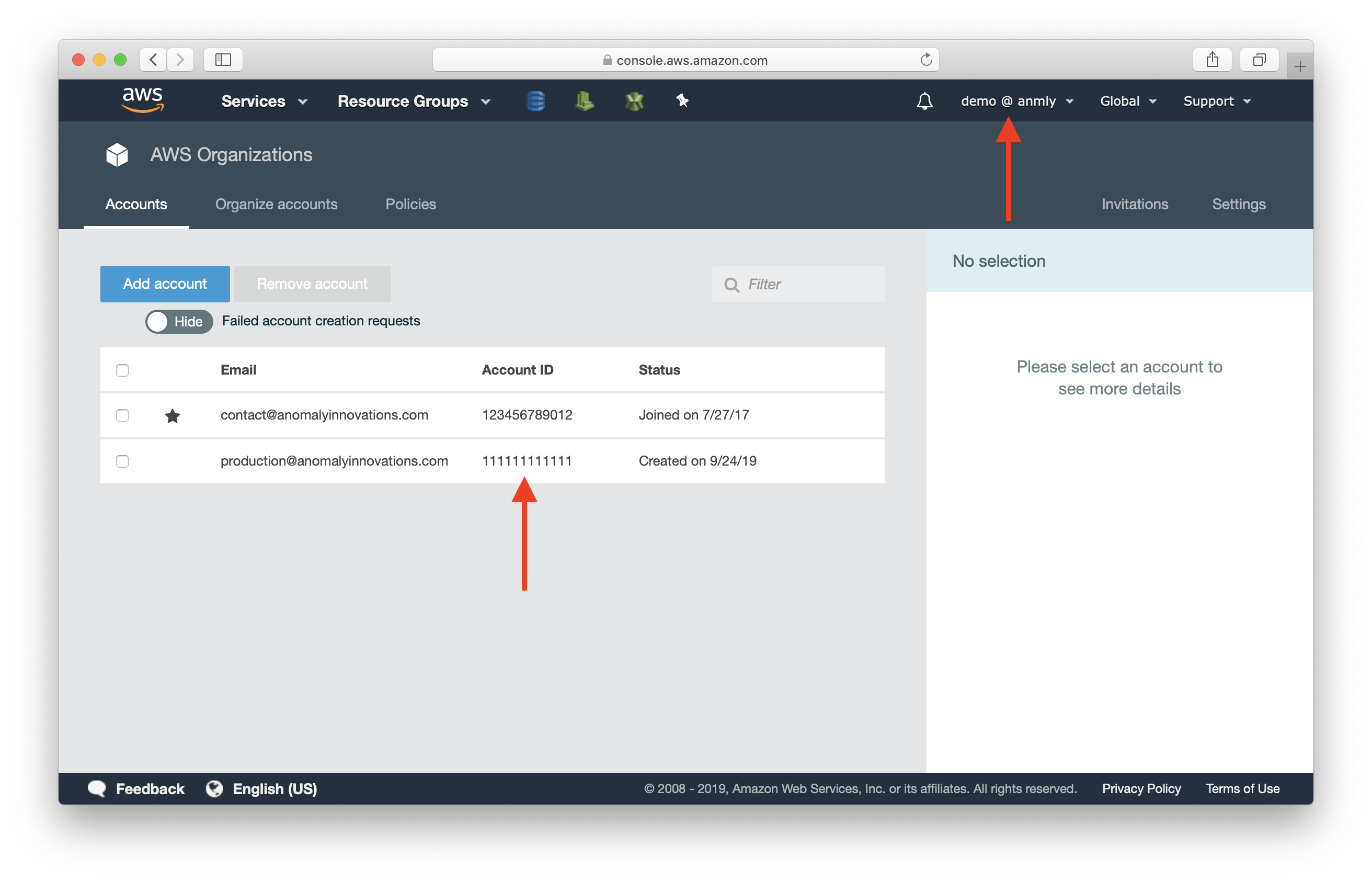Image resolution: width=1372 pixels, height=882 pixels.
Task: Switch to the Policies tab
Action: pyautogui.click(x=411, y=204)
